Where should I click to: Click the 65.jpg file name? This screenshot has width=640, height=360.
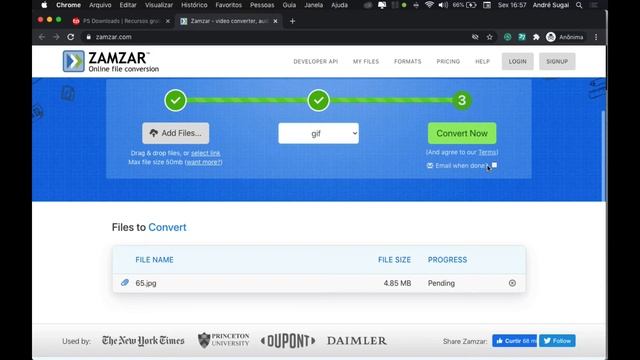146,283
